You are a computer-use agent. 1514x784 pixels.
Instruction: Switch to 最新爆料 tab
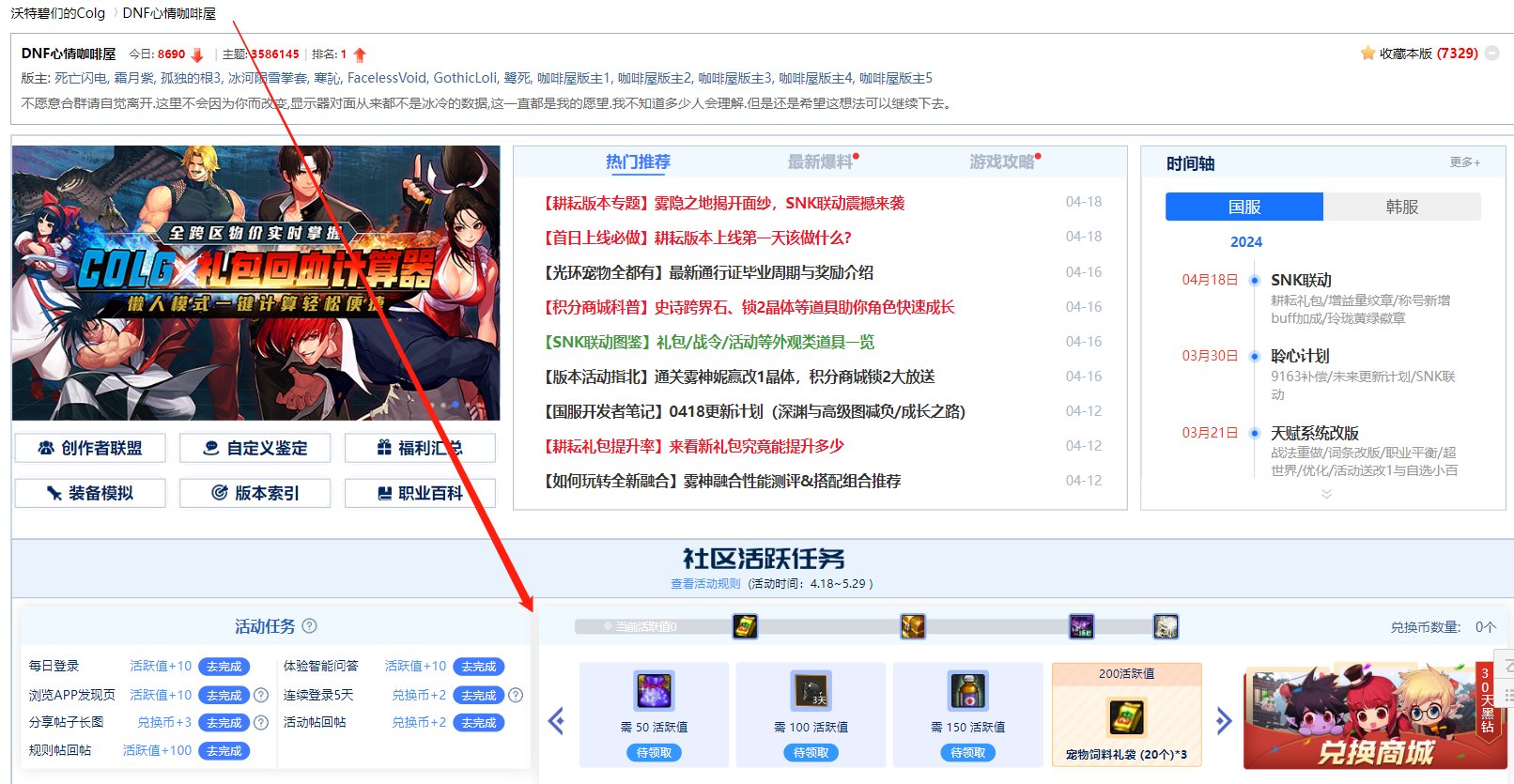820,161
